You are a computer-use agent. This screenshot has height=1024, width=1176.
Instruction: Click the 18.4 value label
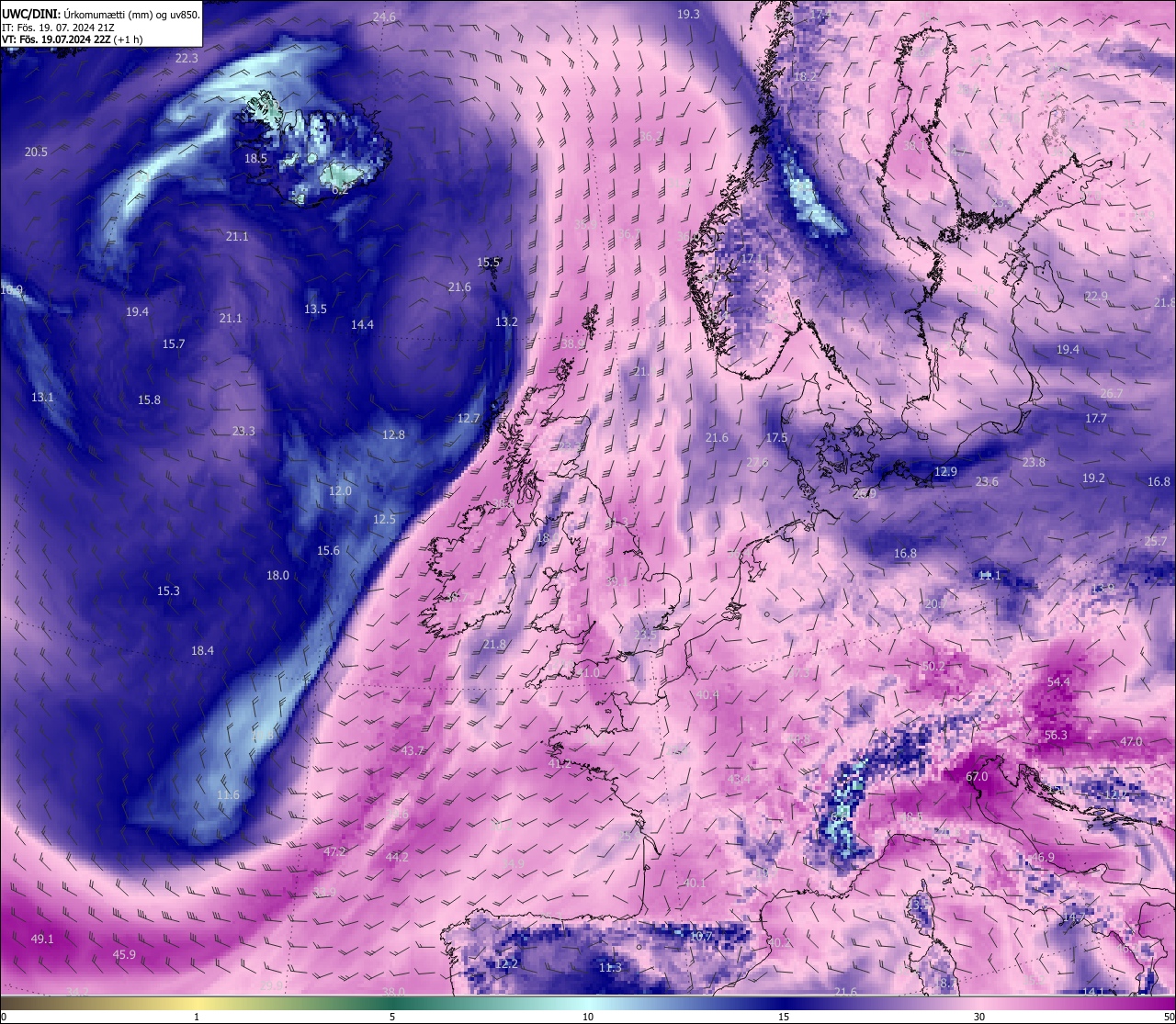click(x=202, y=651)
